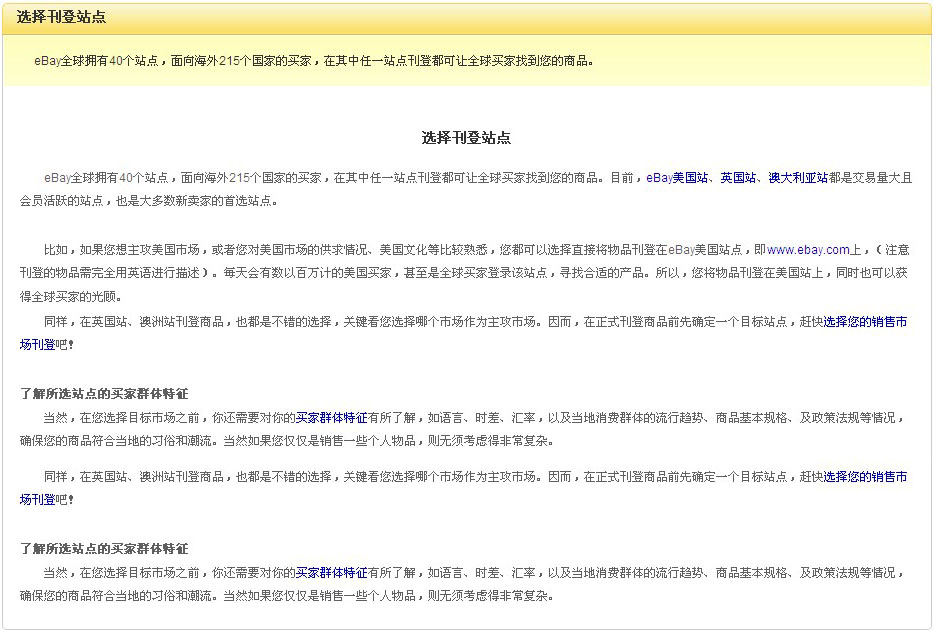The image size is (934, 639).
Task: Open the eBay美国站 link
Action: coord(677,178)
